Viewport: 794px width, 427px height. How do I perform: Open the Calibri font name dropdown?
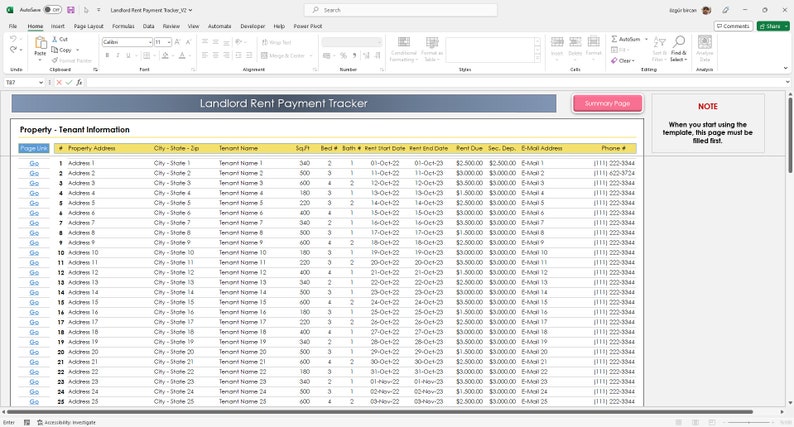pos(150,42)
